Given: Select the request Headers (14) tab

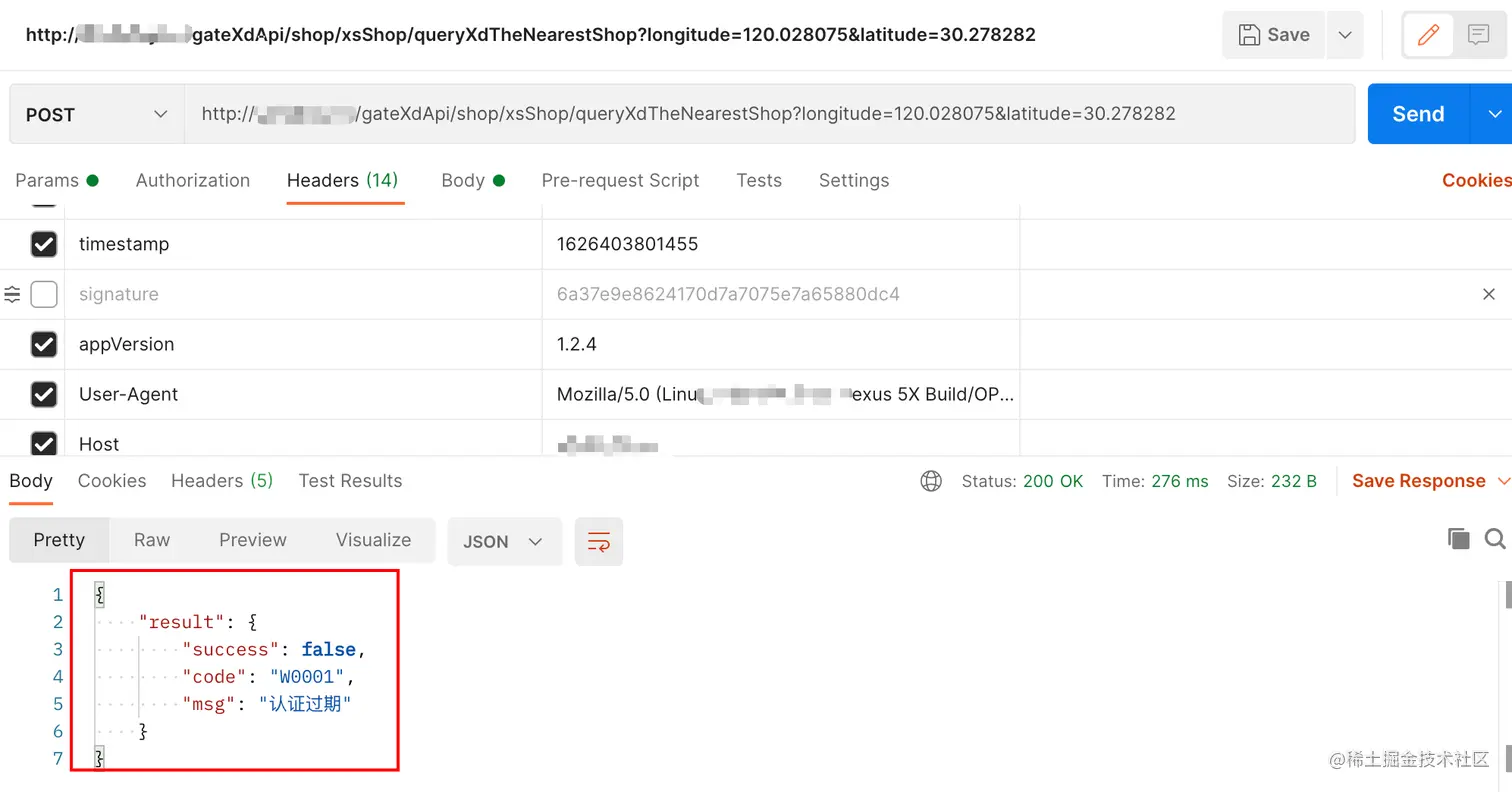Looking at the screenshot, I should pos(343,180).
